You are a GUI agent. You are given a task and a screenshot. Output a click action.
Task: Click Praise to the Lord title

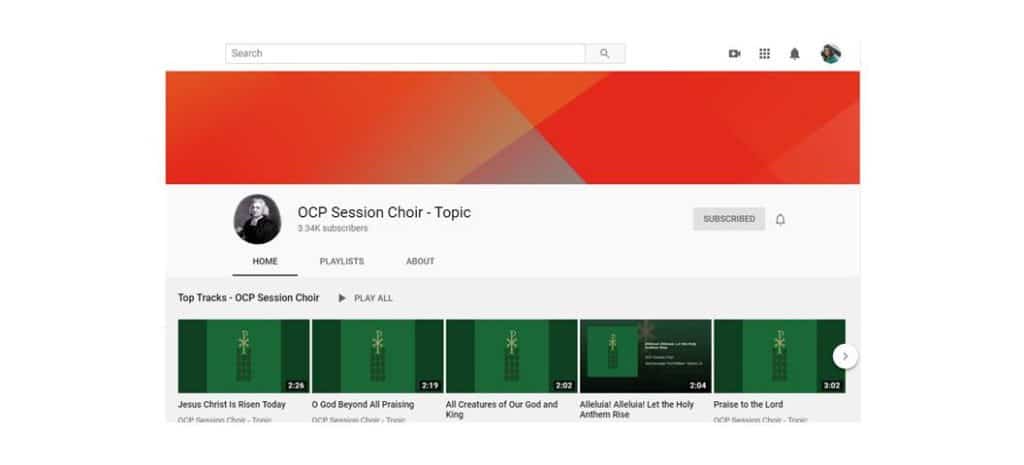tap(748, 405)
